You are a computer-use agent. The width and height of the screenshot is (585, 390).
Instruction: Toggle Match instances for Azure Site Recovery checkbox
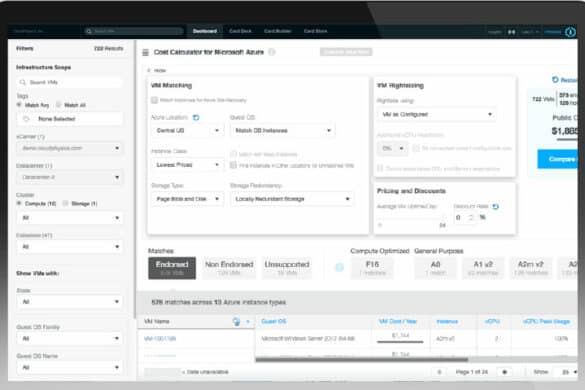[154, 100]
